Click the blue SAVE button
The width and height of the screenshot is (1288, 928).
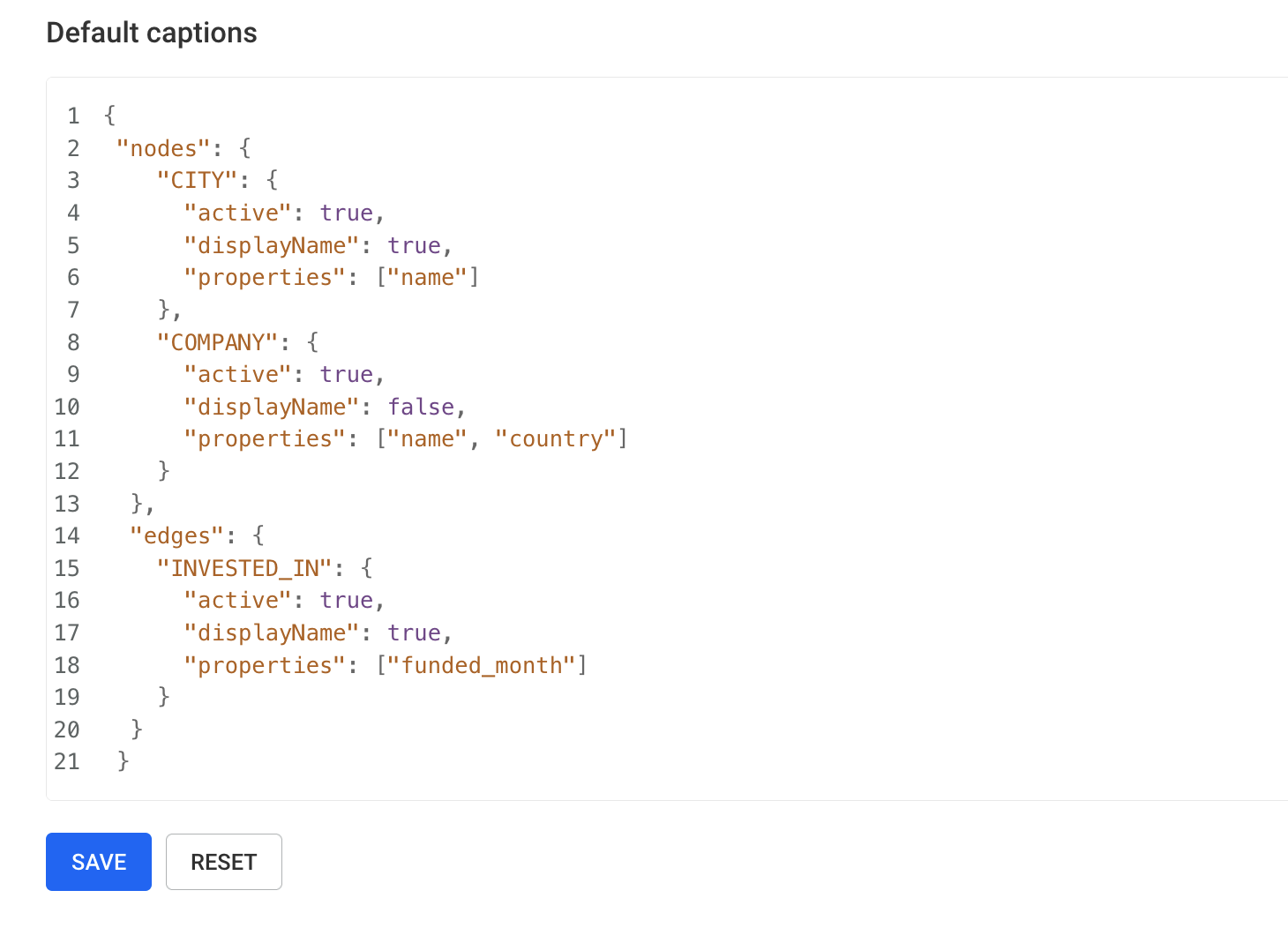point(99,862)
